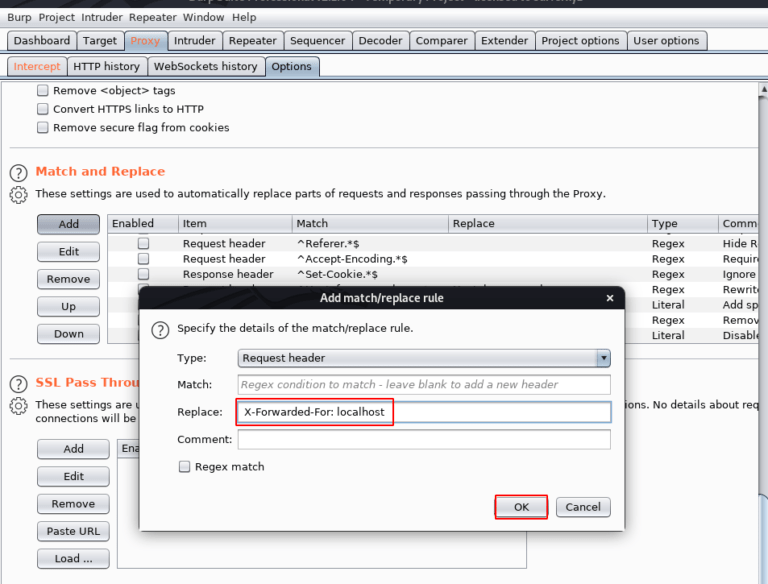Click the Comment text field
This screenshot has width=768, height=584.
click(424, 440)
